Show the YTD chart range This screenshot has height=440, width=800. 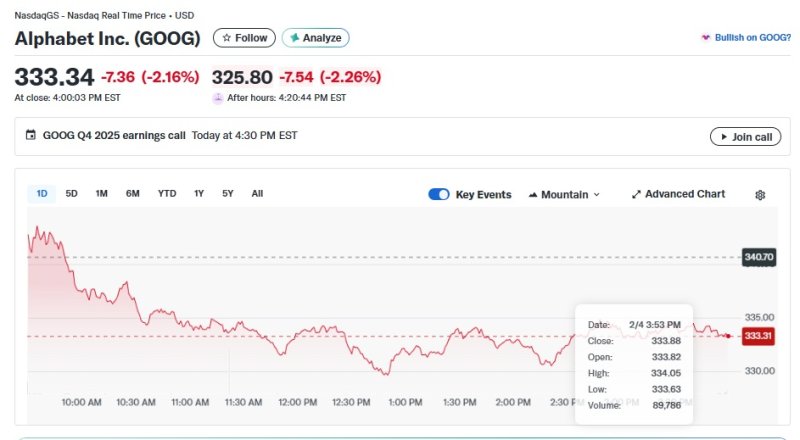(167, 194)
